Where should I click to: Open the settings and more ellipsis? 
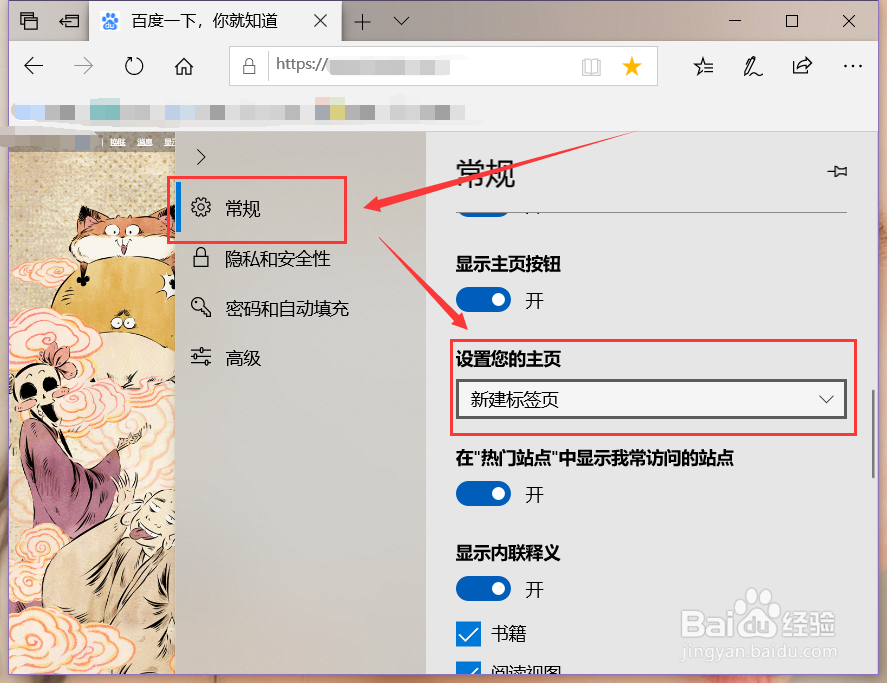pos(852,66)
